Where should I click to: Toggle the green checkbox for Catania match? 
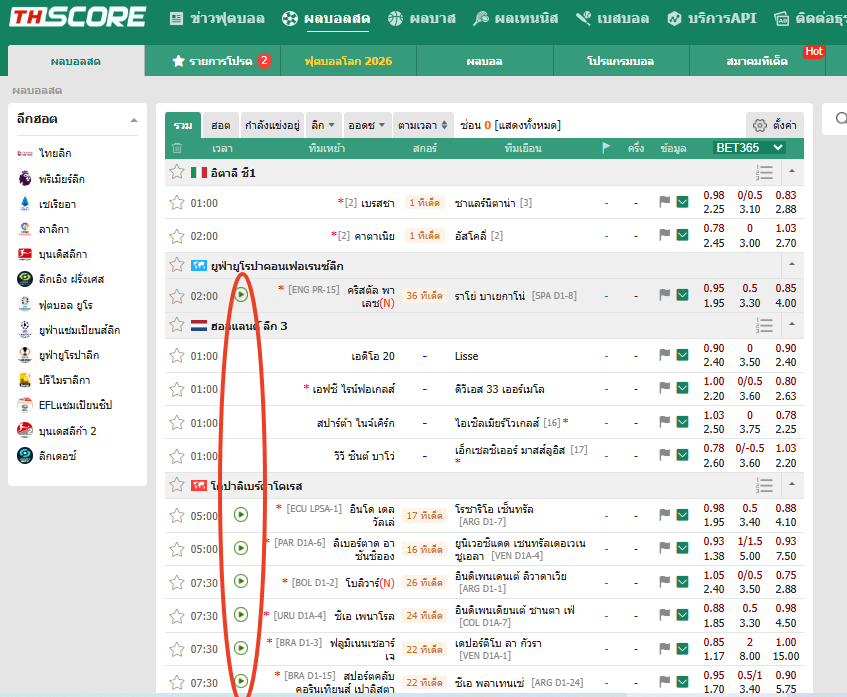pos(682,235)
